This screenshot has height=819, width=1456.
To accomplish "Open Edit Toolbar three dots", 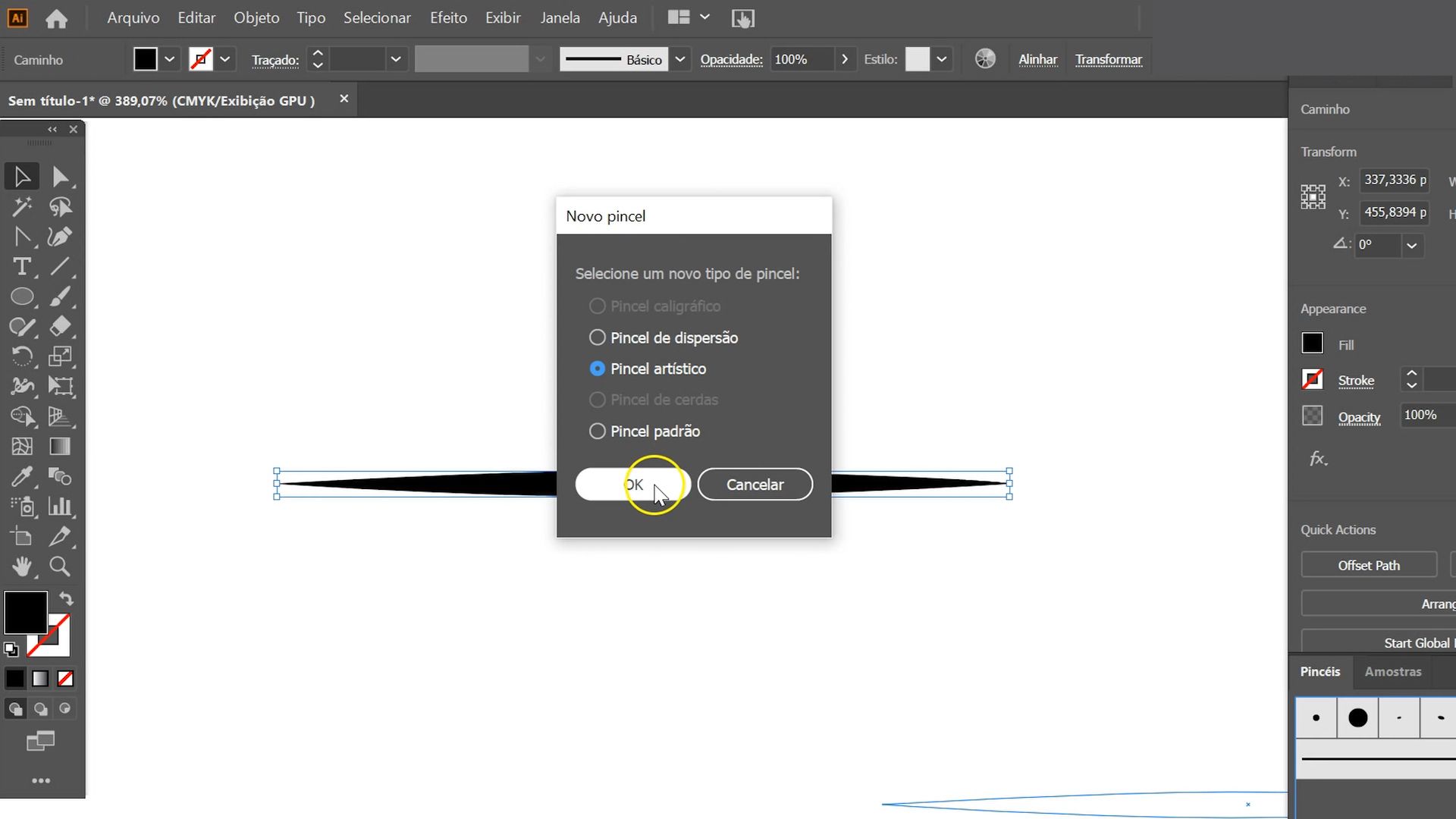I will [41, 780].
